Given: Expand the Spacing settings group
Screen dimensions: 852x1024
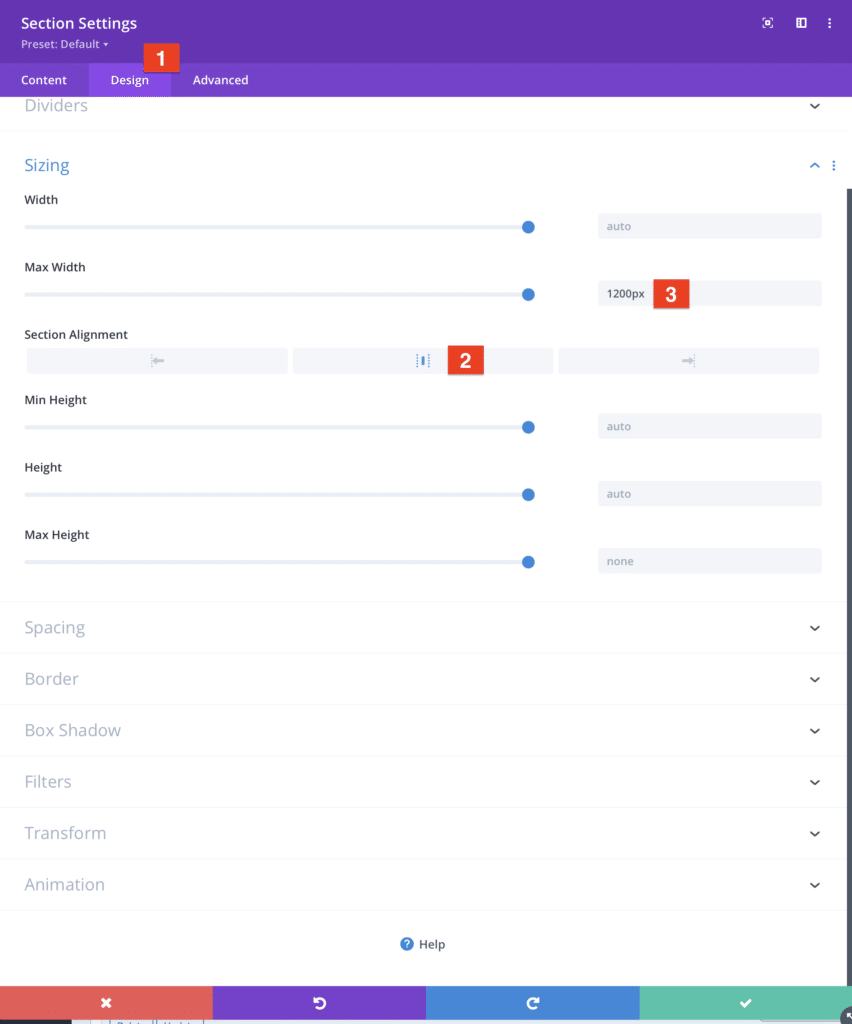Looking at the screenshot, I should 54,628.
